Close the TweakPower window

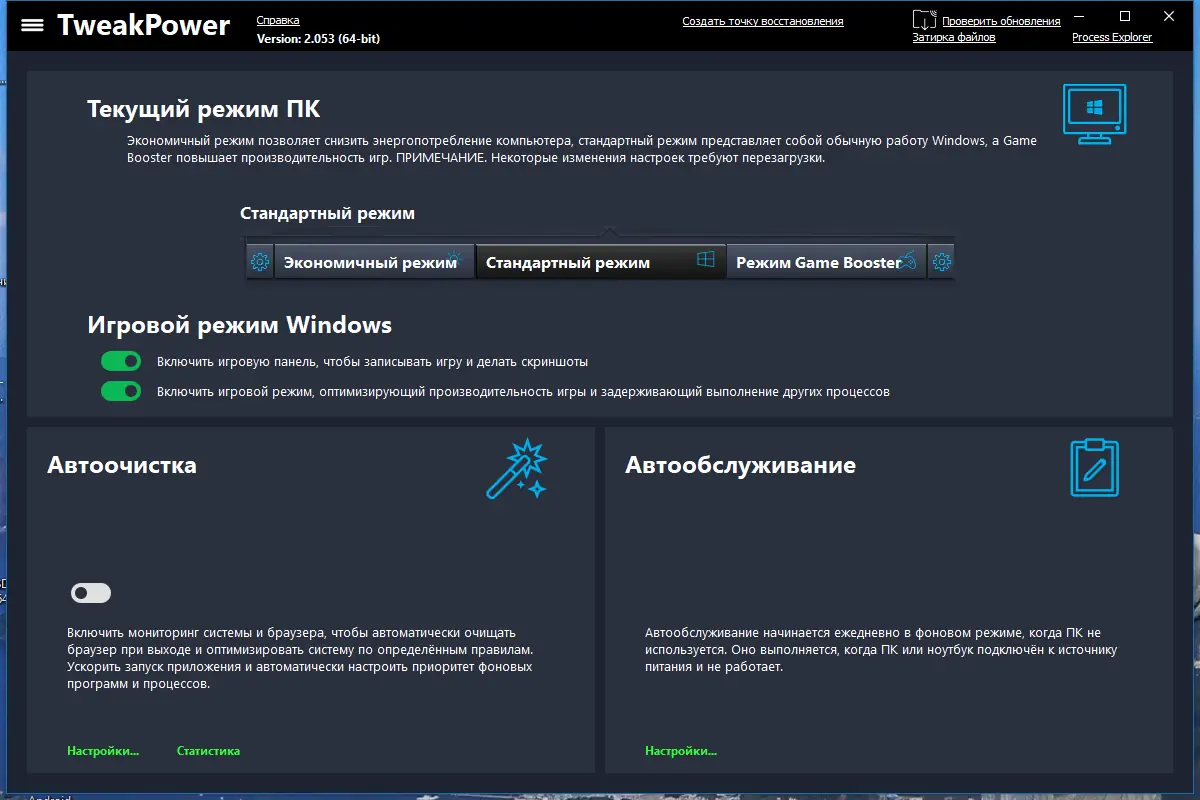pos(1171,16)
